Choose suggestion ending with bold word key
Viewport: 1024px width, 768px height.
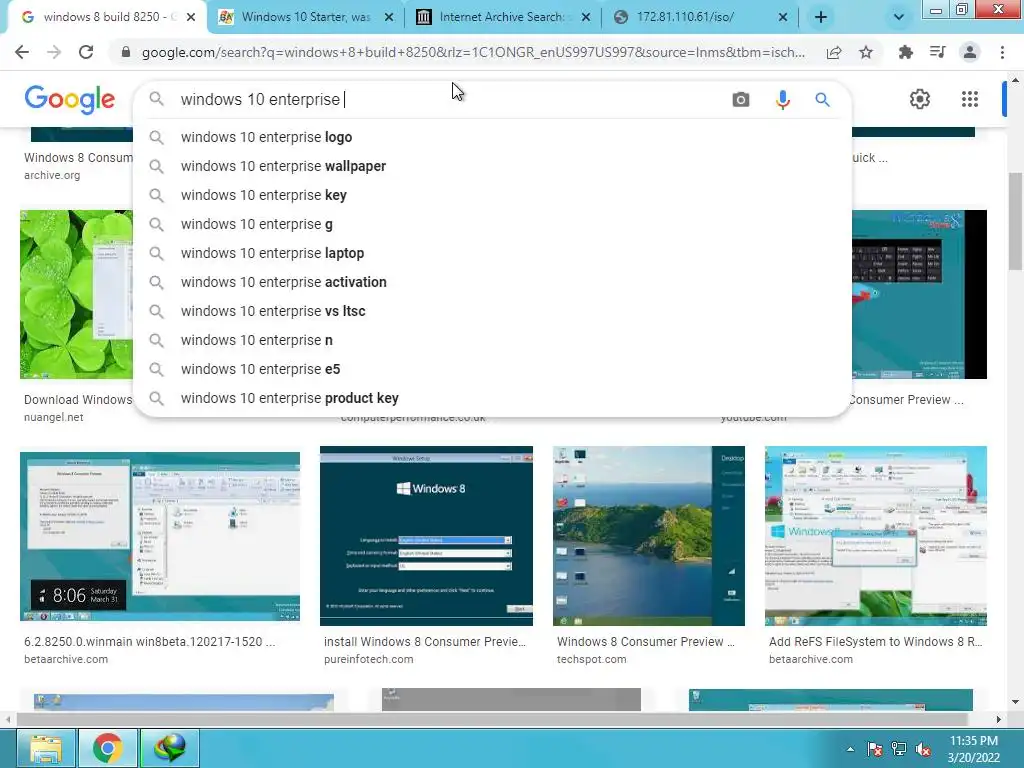(x=492, y=195)
